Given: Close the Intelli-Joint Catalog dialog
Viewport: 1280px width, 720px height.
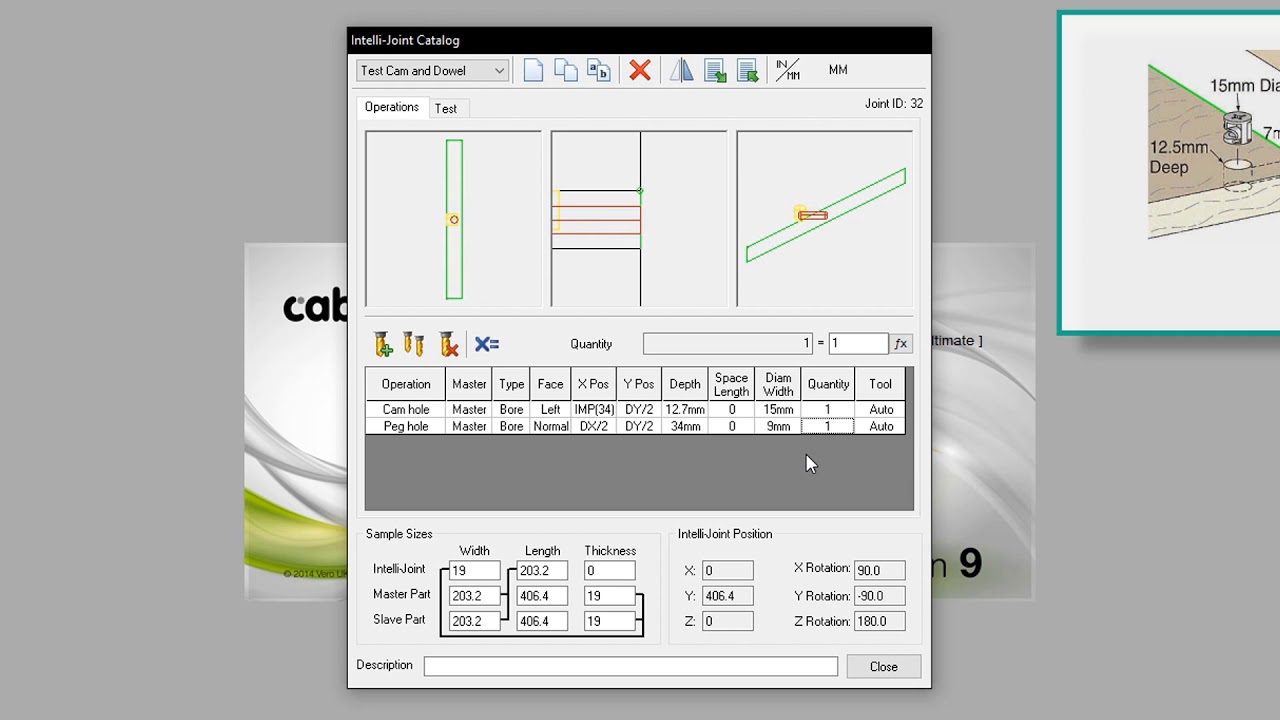Looking at the screenshot, I should 883,667.
